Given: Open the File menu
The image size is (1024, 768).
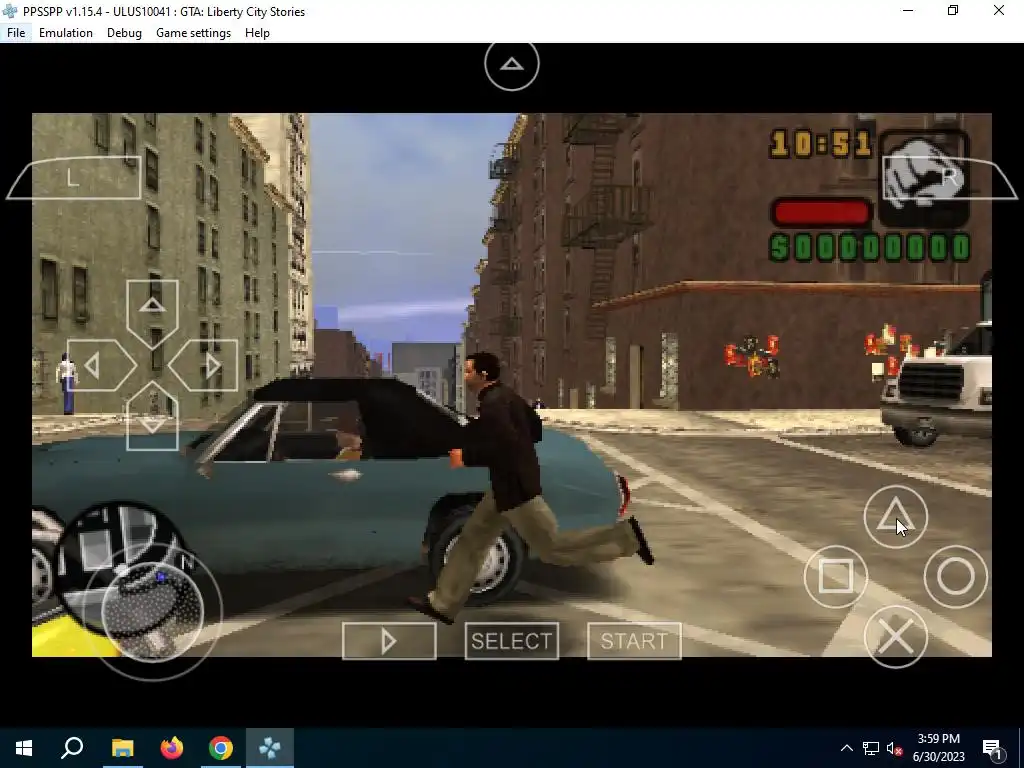Looking at the screenshot, I should [x=16, y=33].
